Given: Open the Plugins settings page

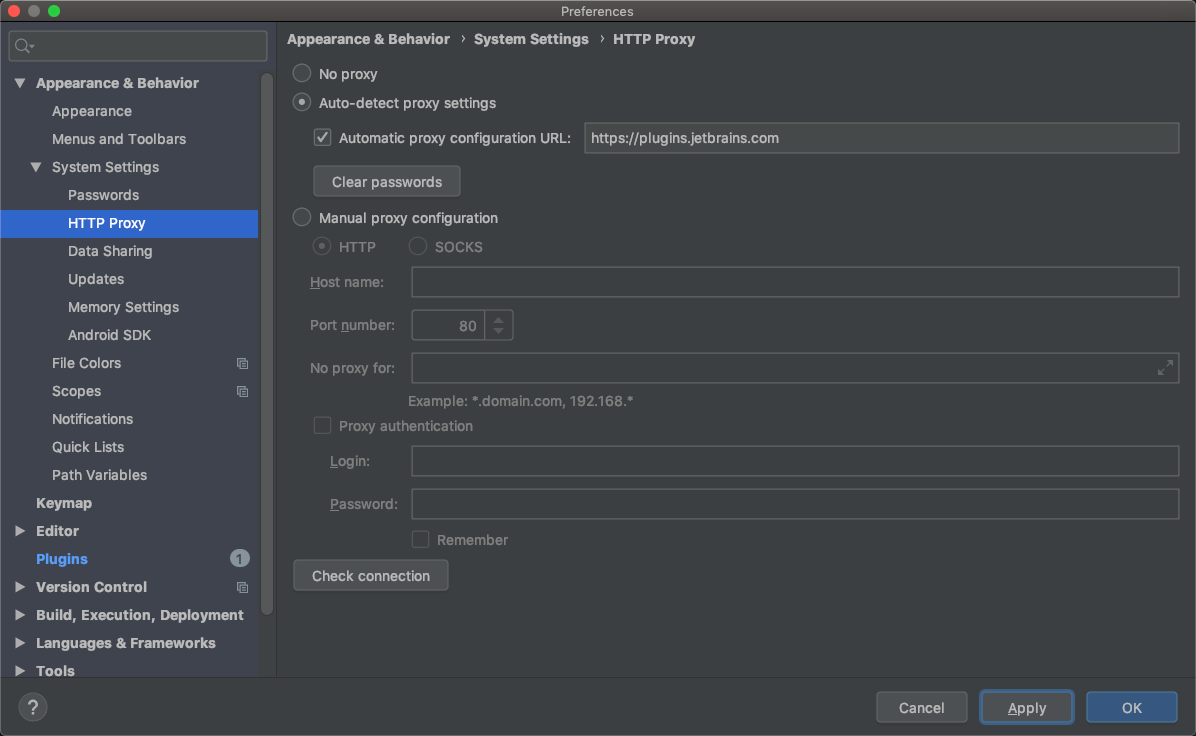Looking at the screenshot, I should pos(62,559).
